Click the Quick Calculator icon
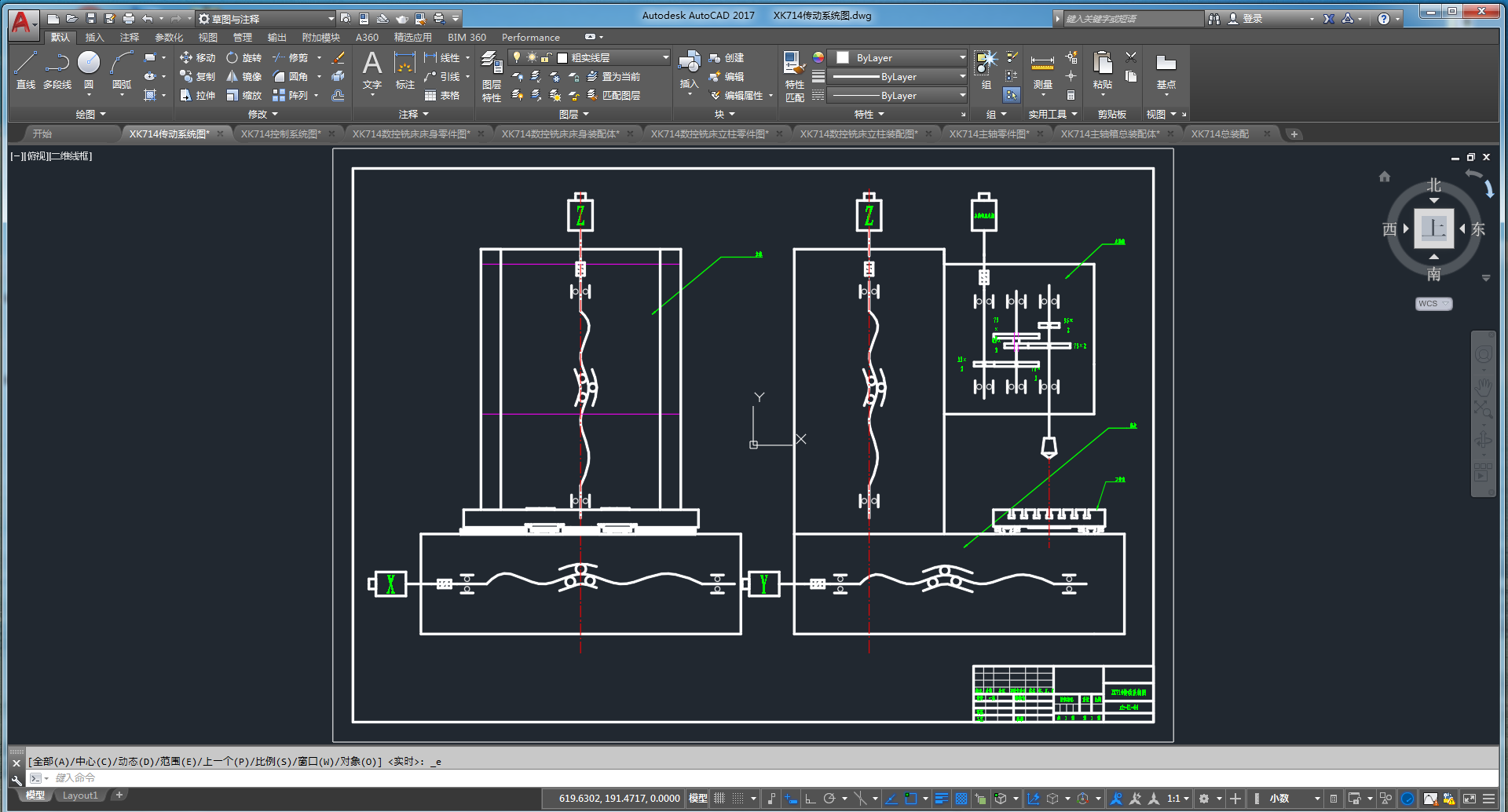This screenshot has width=1508, height=812. tap(1071, 96)
